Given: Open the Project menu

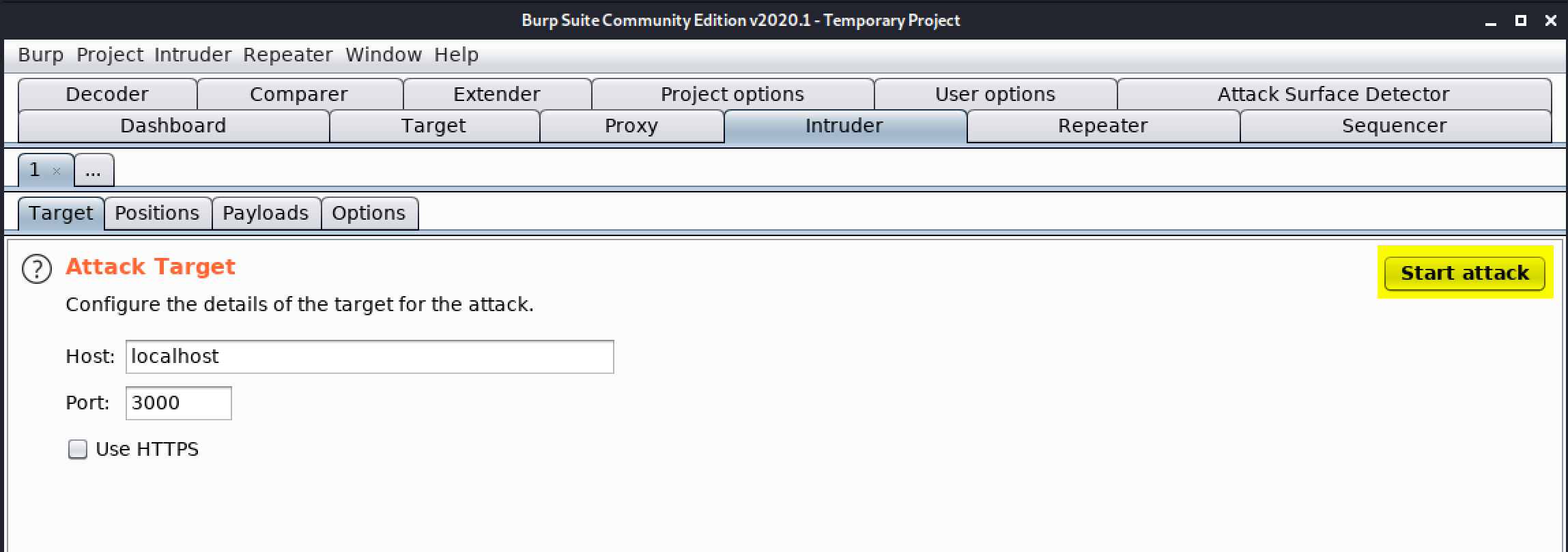Looking at the screenshot, I should click(110, 55).
